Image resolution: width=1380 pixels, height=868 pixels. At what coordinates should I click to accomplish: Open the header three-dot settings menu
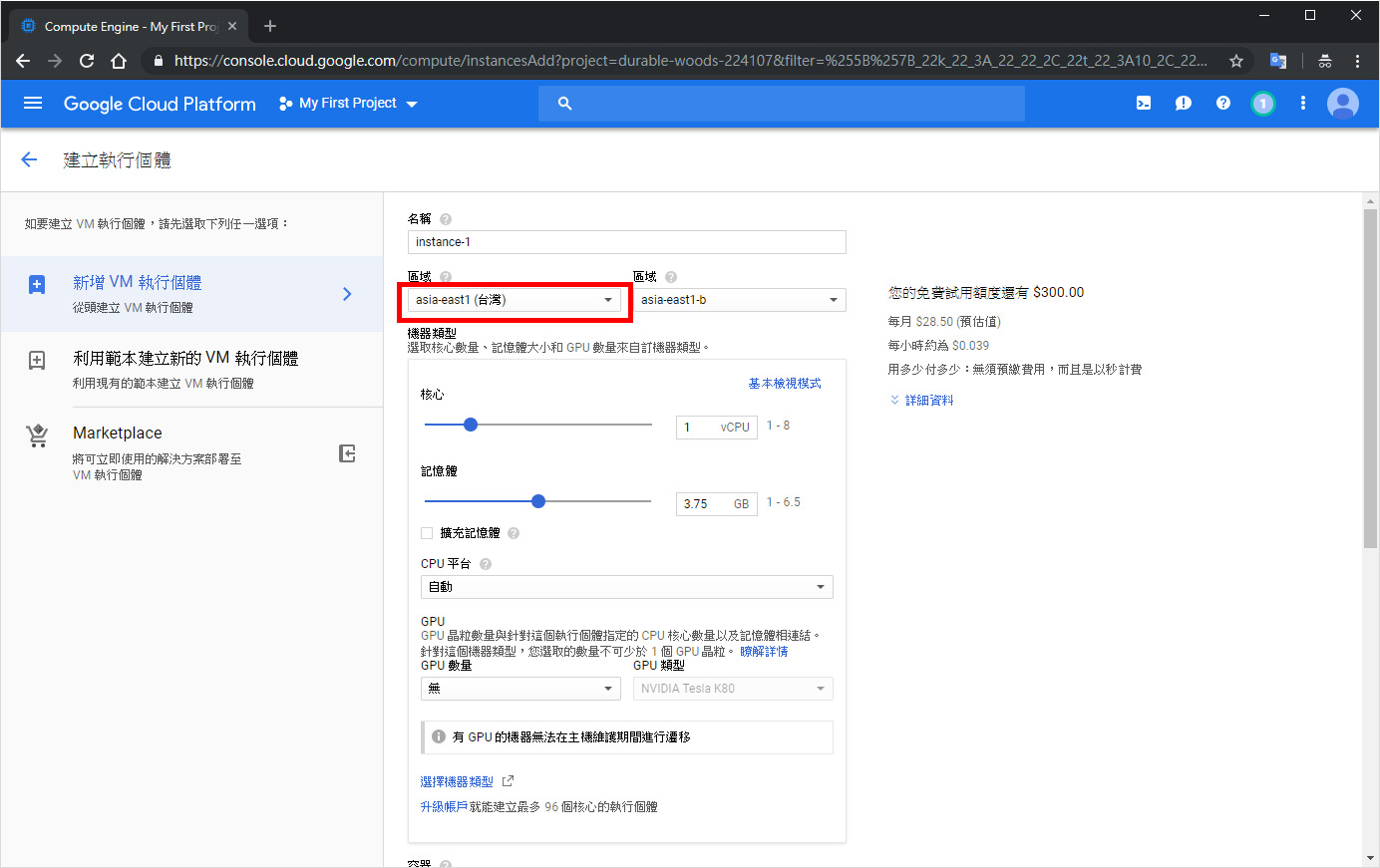coord(1302,103)
